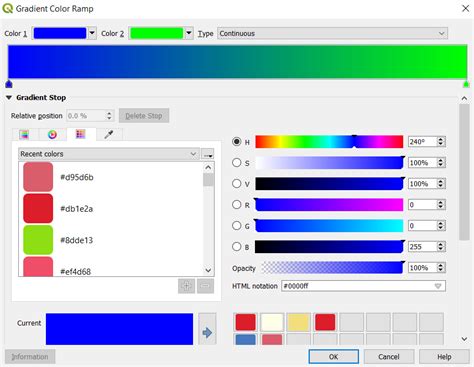
Task: Click the arrow to apply current color
Action: pyautogui.click(x=207, y=329)
